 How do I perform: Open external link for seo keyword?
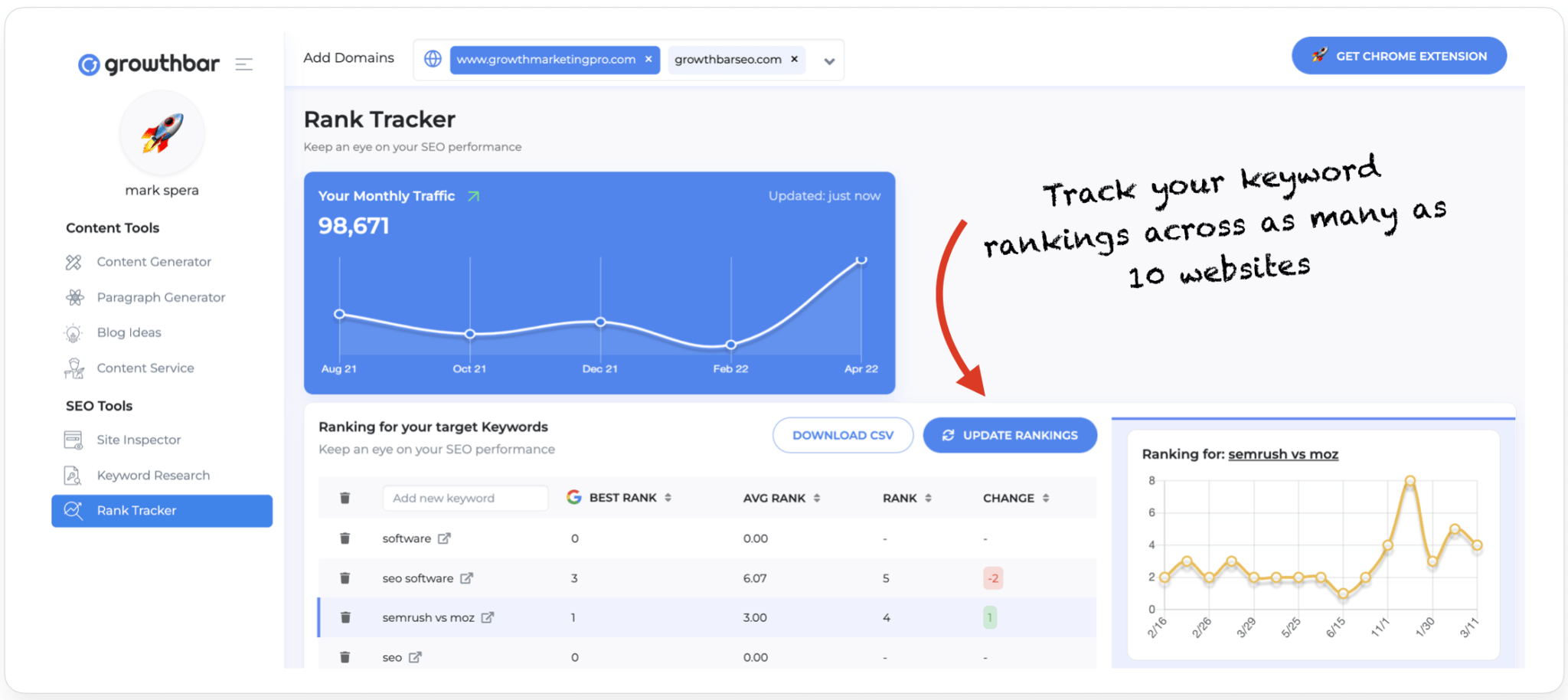[415, 657]
